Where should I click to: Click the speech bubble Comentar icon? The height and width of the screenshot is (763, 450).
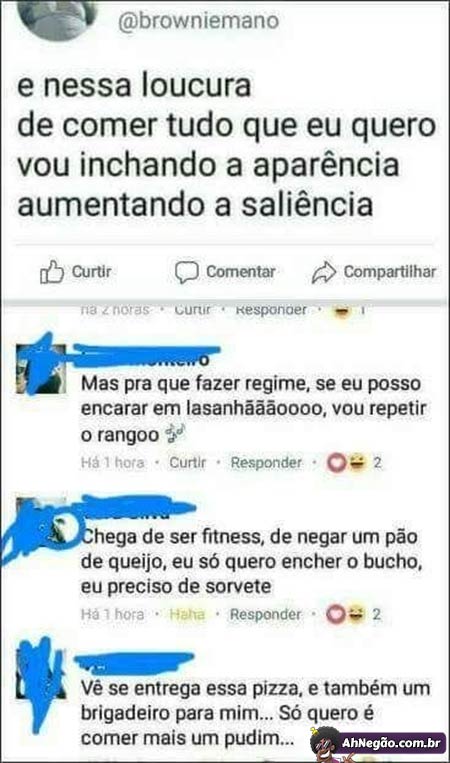point(187,272)
